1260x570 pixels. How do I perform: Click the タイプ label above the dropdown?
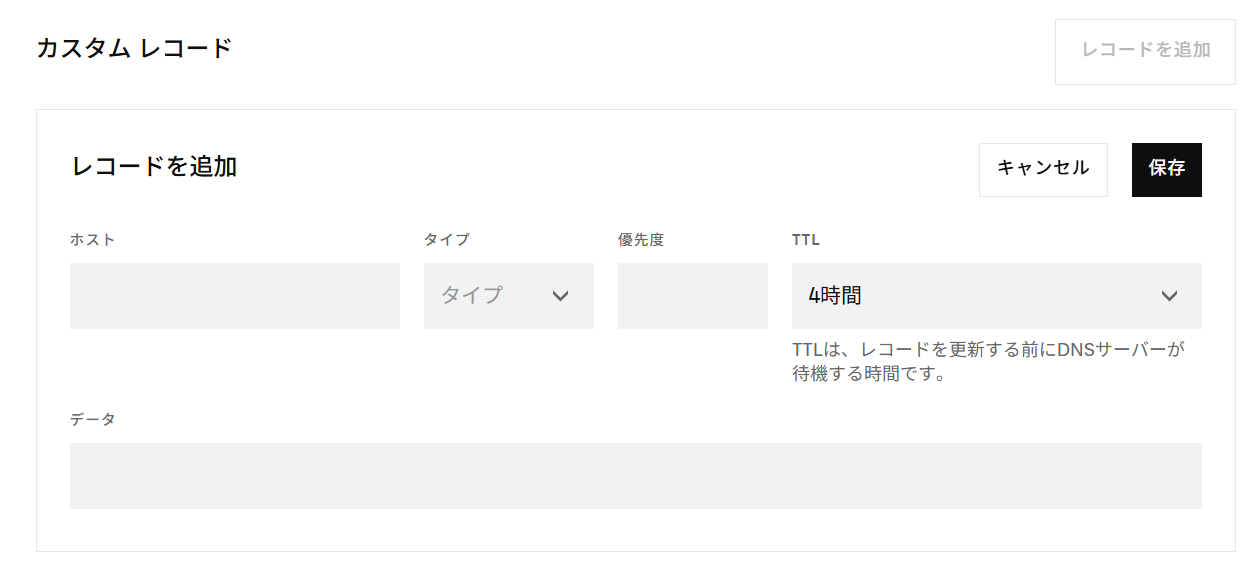coord(447,240)
